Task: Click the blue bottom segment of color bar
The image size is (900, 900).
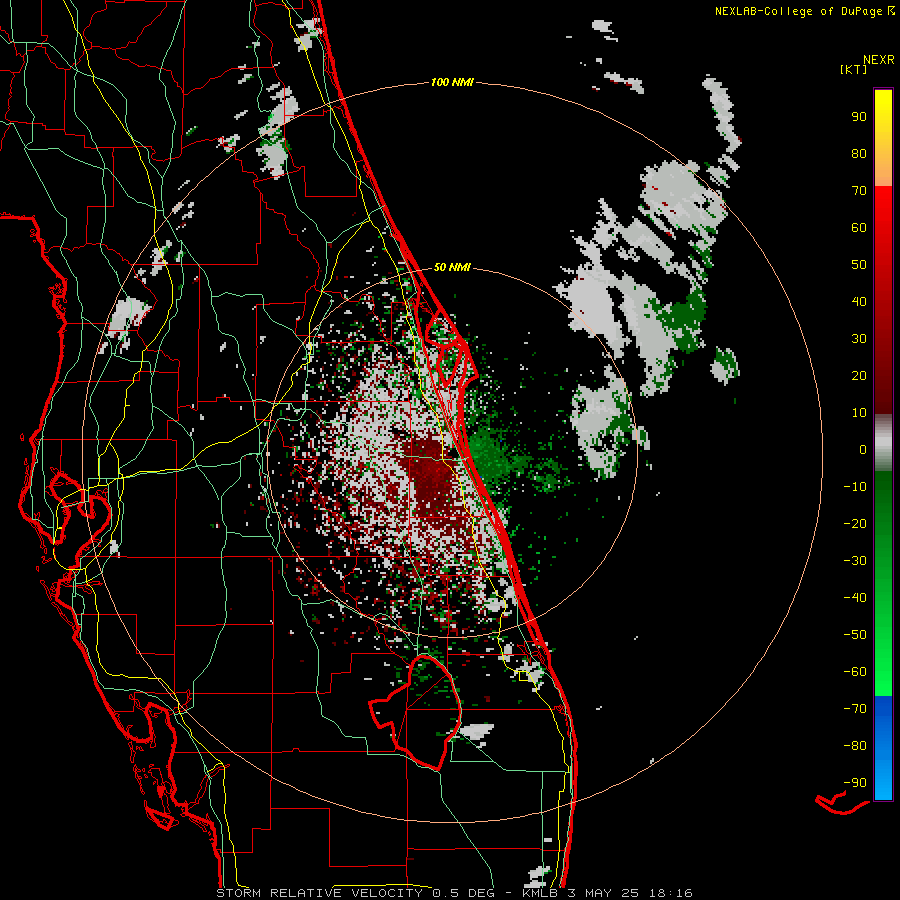Action: coord(883,748)
